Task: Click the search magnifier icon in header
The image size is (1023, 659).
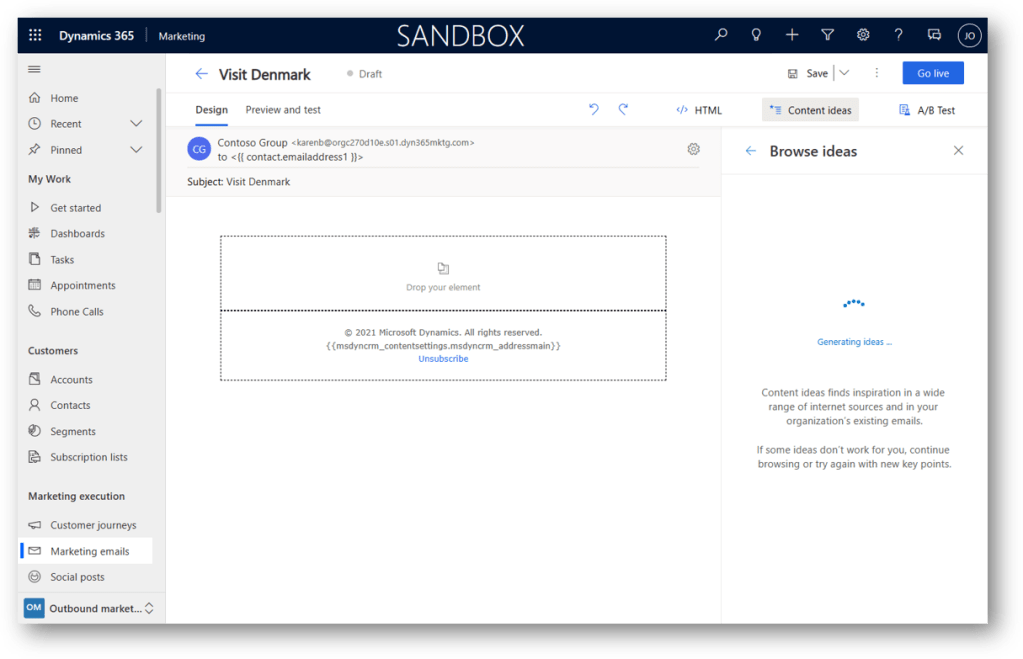Action: point(721,35)
